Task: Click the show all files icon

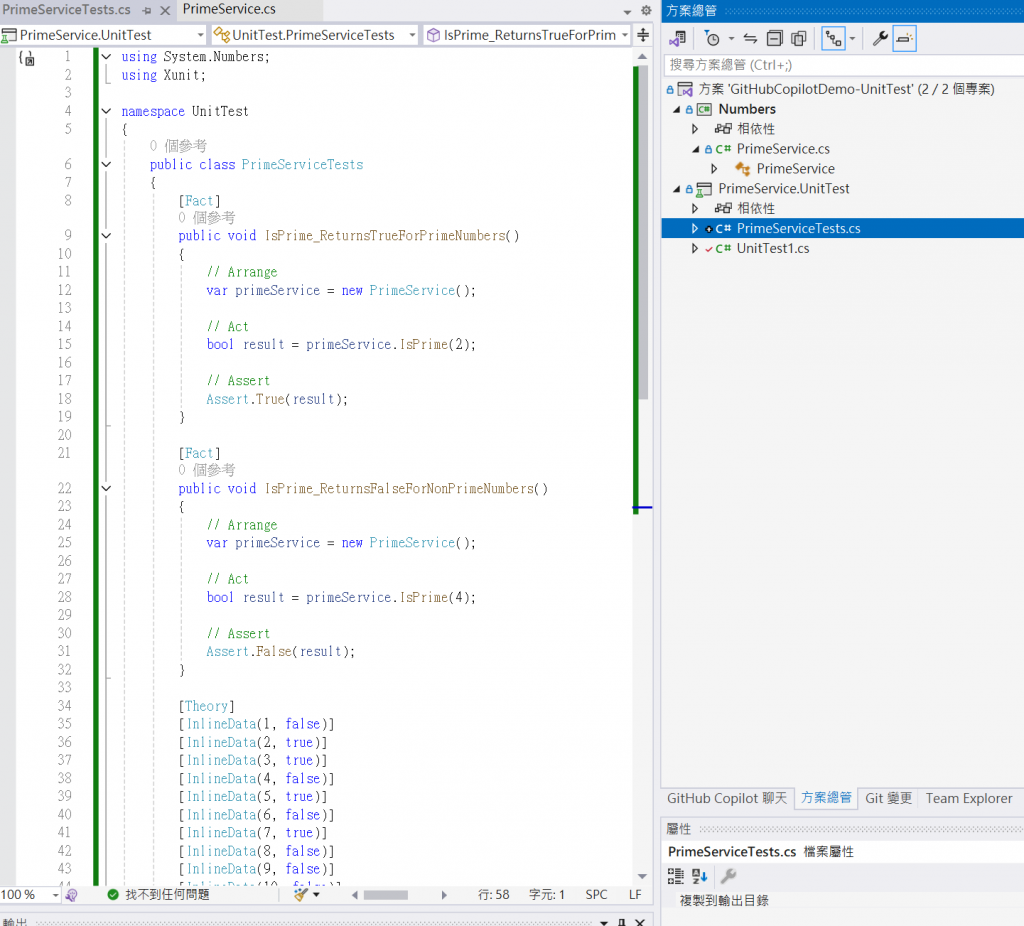Action: point(799,39)
